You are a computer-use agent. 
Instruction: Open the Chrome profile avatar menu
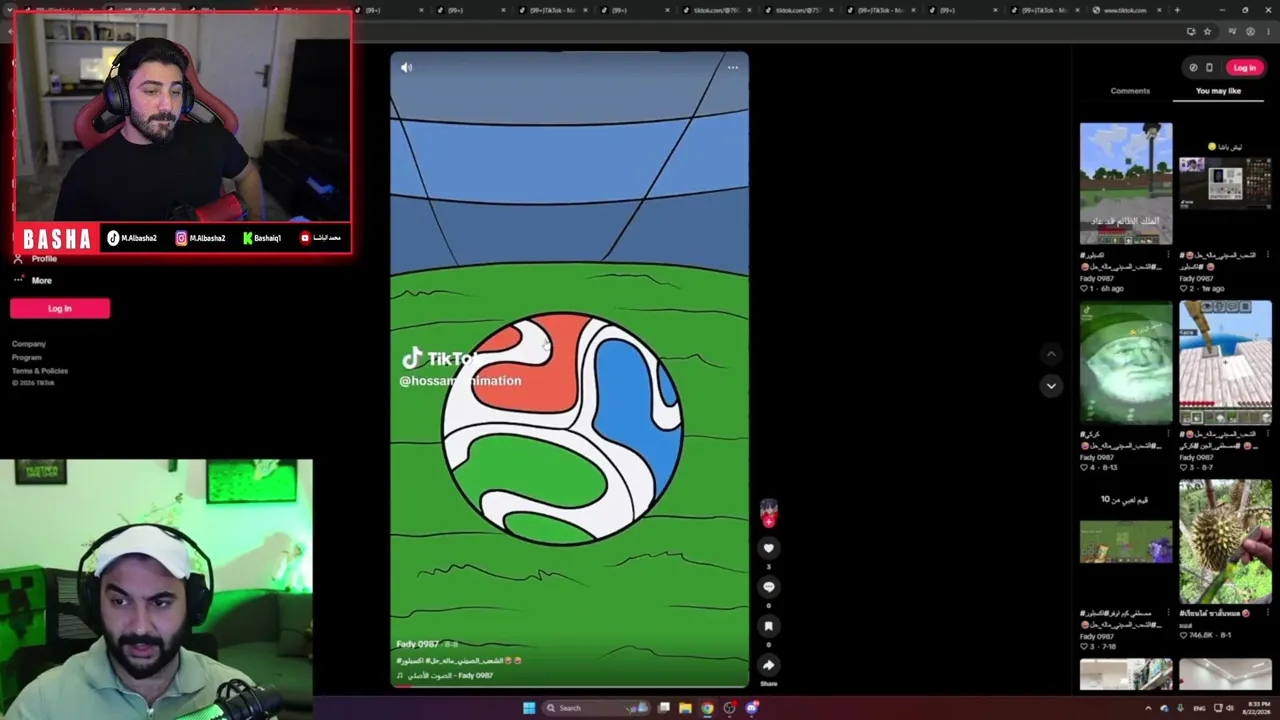(1250, 31)
